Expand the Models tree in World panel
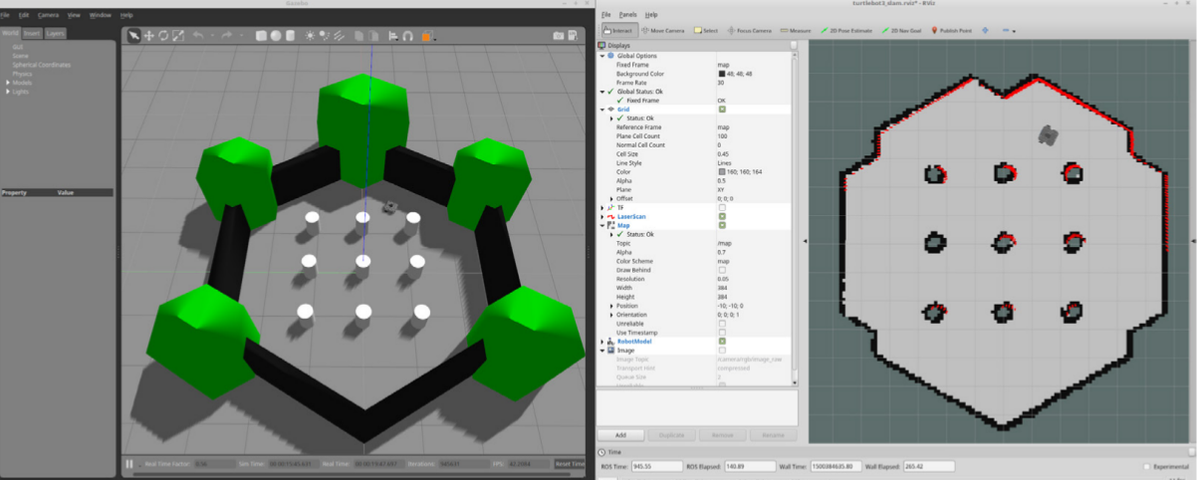Image resolution: width=1200 pixels, height=480 pixels. pos(8,83)
